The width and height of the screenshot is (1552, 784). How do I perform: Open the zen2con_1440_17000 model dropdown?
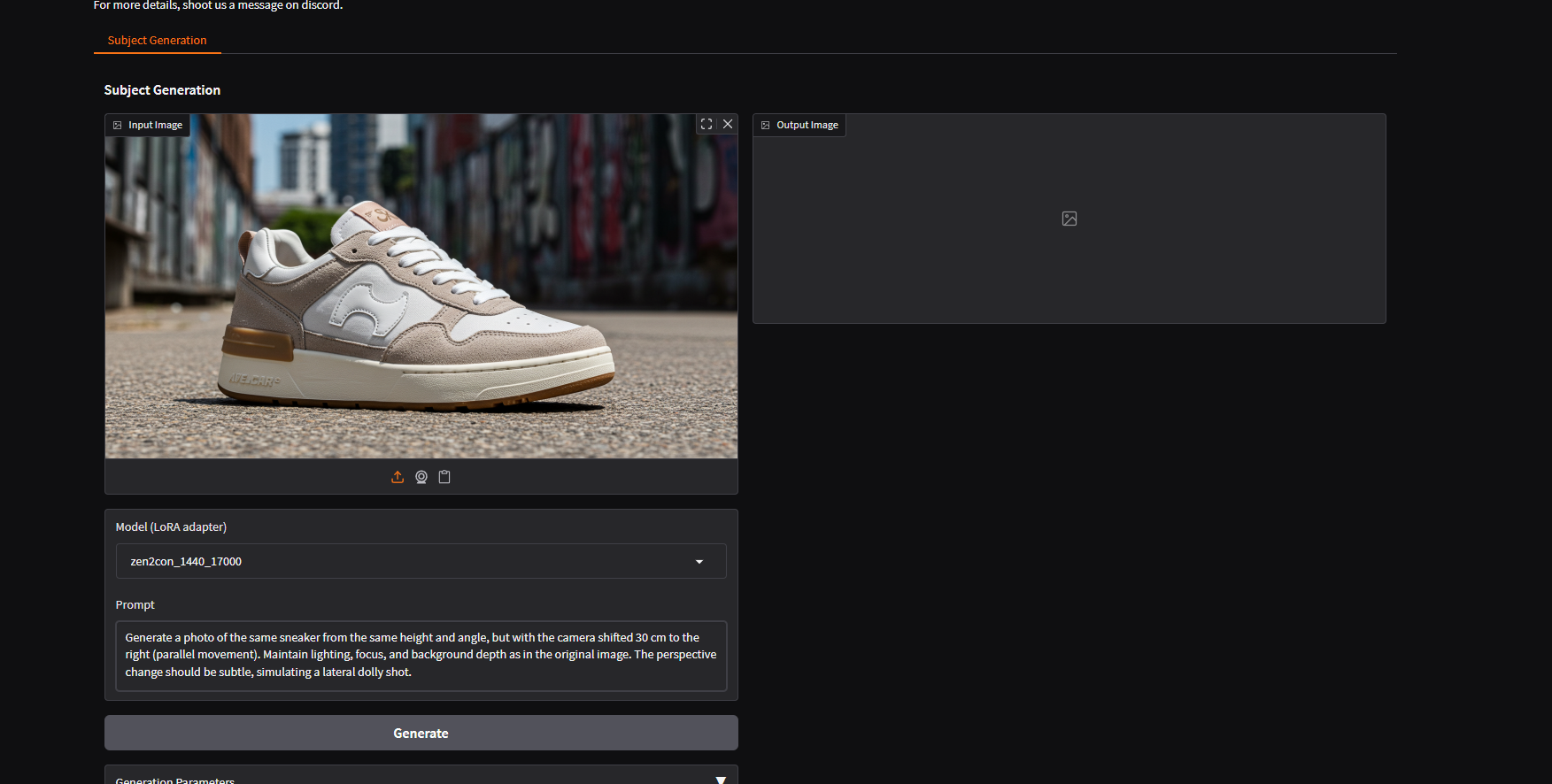407,561
